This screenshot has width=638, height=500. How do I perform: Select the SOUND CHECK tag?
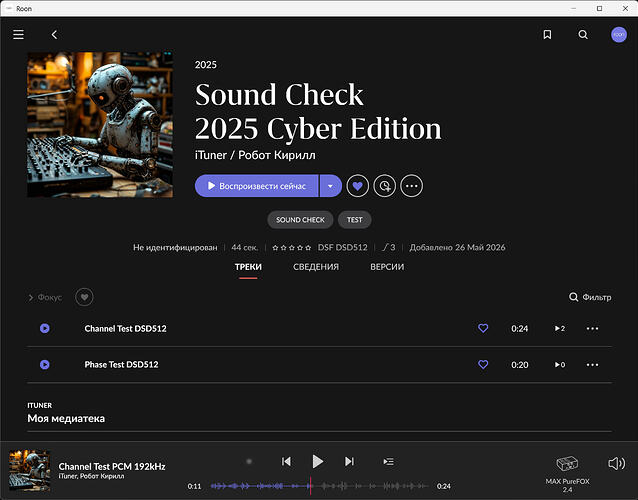coord(300,220)
